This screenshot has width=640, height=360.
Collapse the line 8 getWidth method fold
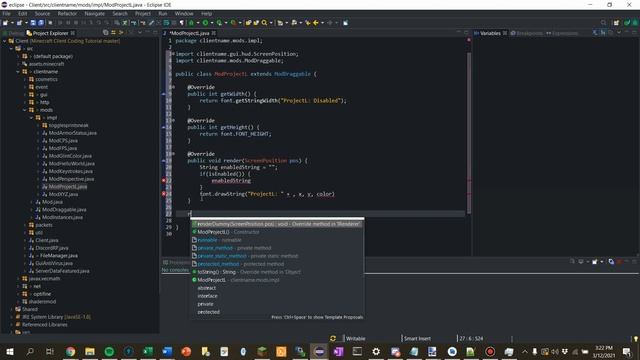click(x=173, y=87)
